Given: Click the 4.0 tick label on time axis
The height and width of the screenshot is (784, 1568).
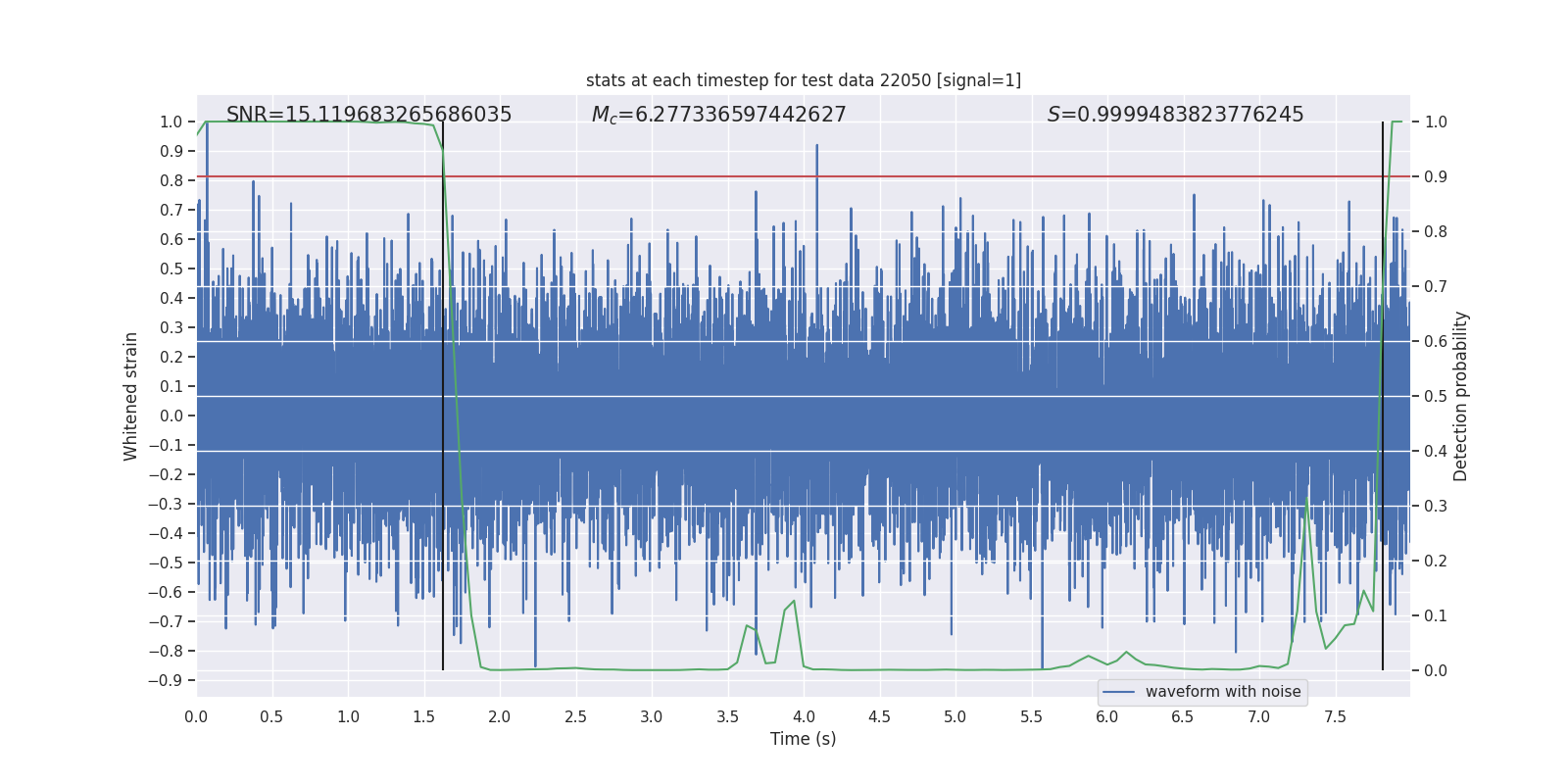Looking at the screenshot, I should pos(804,717).
